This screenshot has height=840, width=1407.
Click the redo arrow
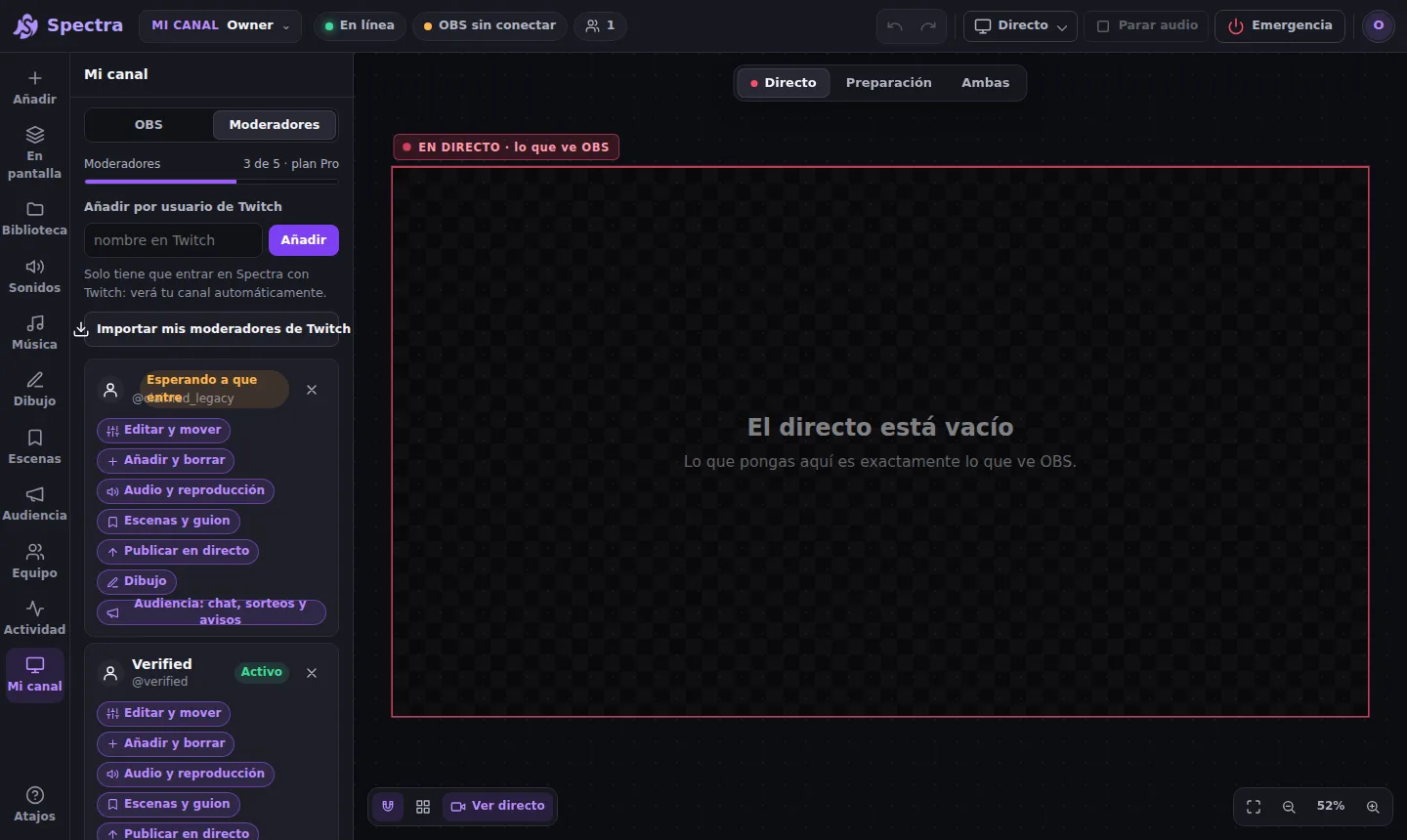(x=928, y=26)
